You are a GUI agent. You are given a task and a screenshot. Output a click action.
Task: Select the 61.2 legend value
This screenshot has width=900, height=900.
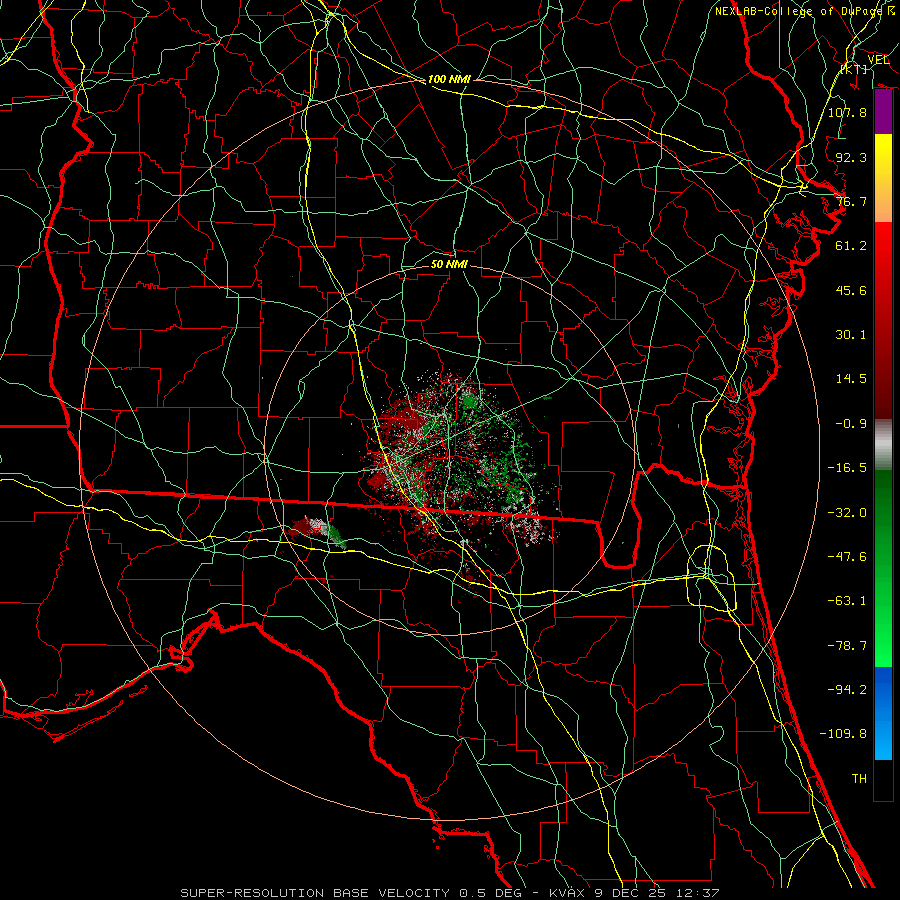coord(851,246)
